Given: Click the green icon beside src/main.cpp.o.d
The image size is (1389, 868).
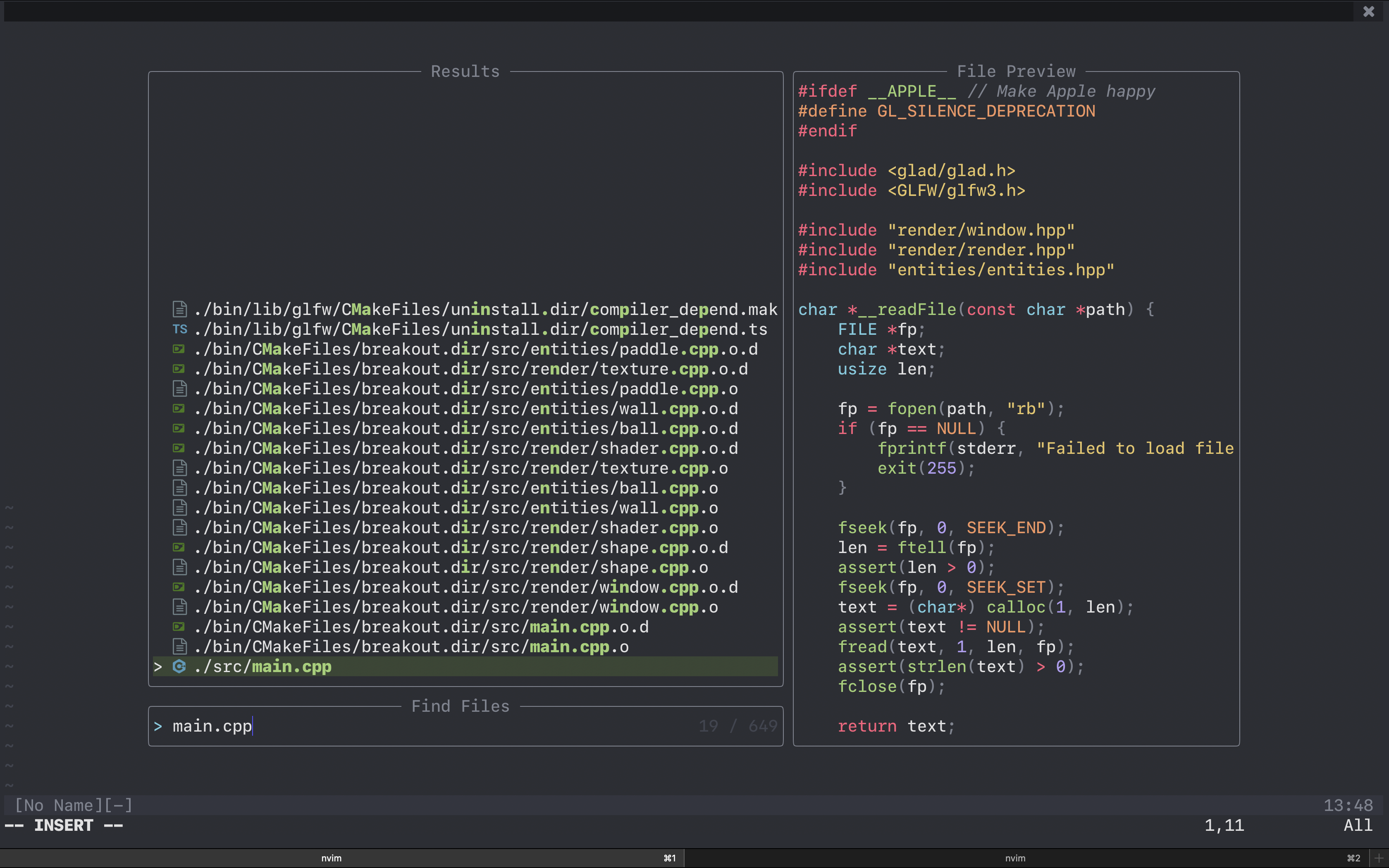Looking at the screenshot, I should (x=179, y=627).
